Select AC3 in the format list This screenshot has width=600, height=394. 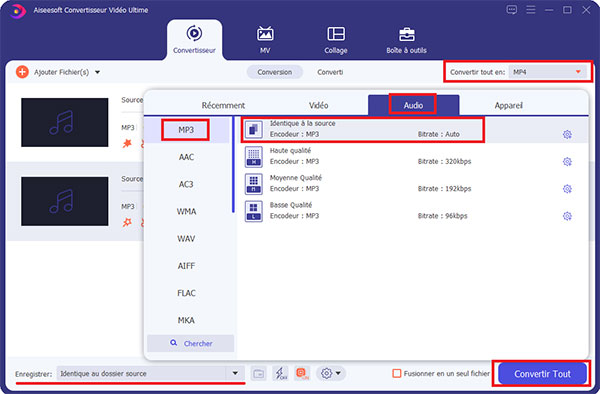(x=186, y=184)
